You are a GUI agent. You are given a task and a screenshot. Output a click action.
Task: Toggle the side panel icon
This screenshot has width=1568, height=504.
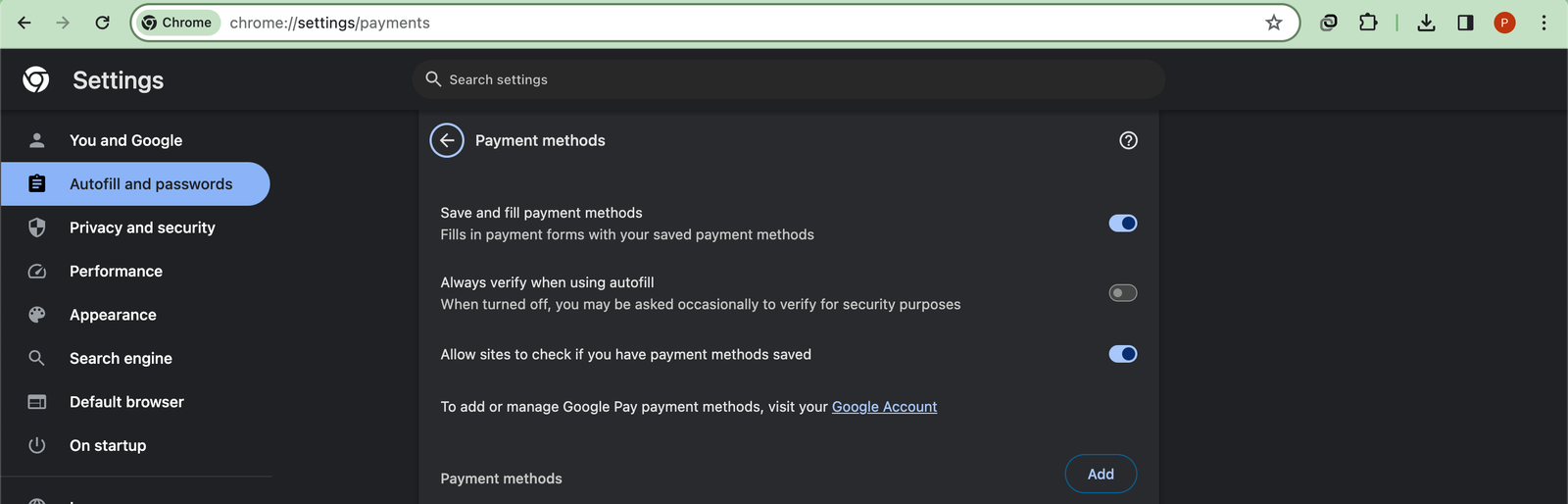[1465, 23]
